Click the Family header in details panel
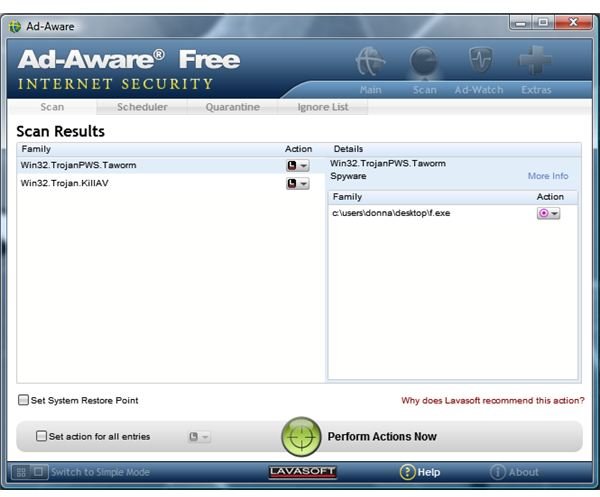 point(347,197)
